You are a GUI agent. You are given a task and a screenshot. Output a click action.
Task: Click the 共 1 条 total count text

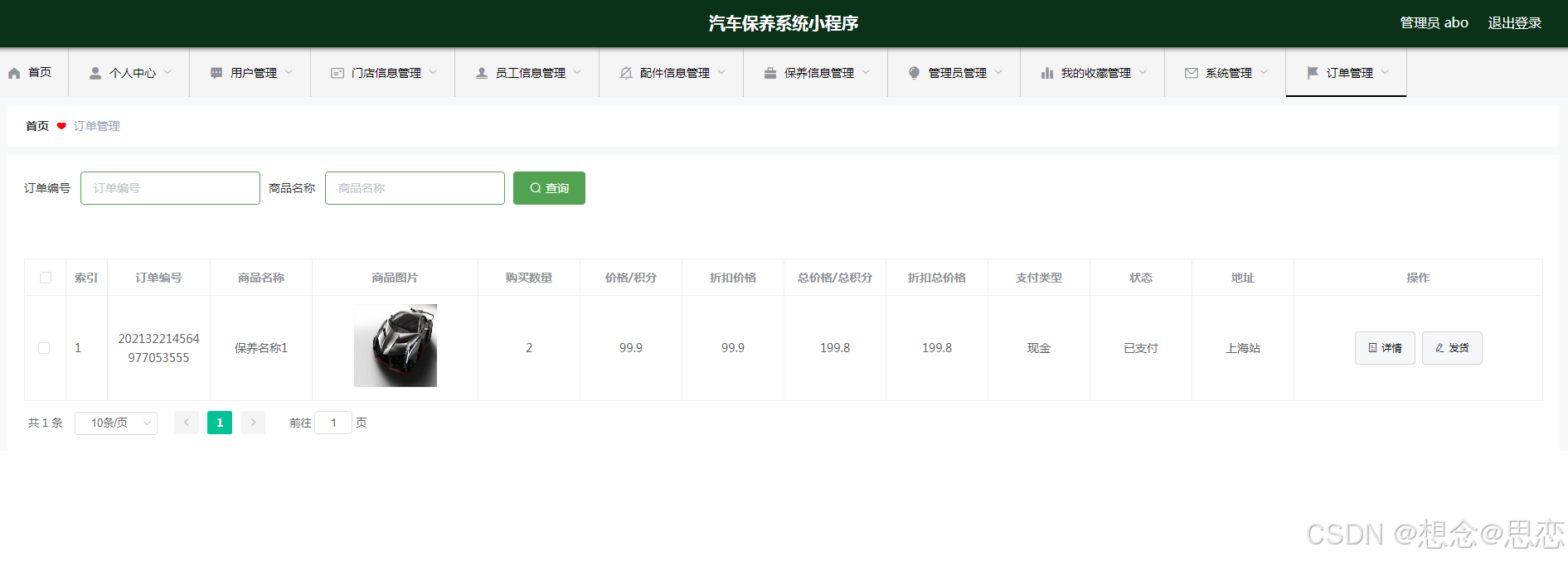[46, 423]
